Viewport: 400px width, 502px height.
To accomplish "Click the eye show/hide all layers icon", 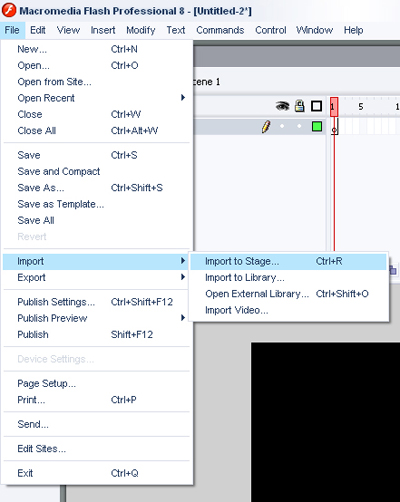I will (282, 106).
